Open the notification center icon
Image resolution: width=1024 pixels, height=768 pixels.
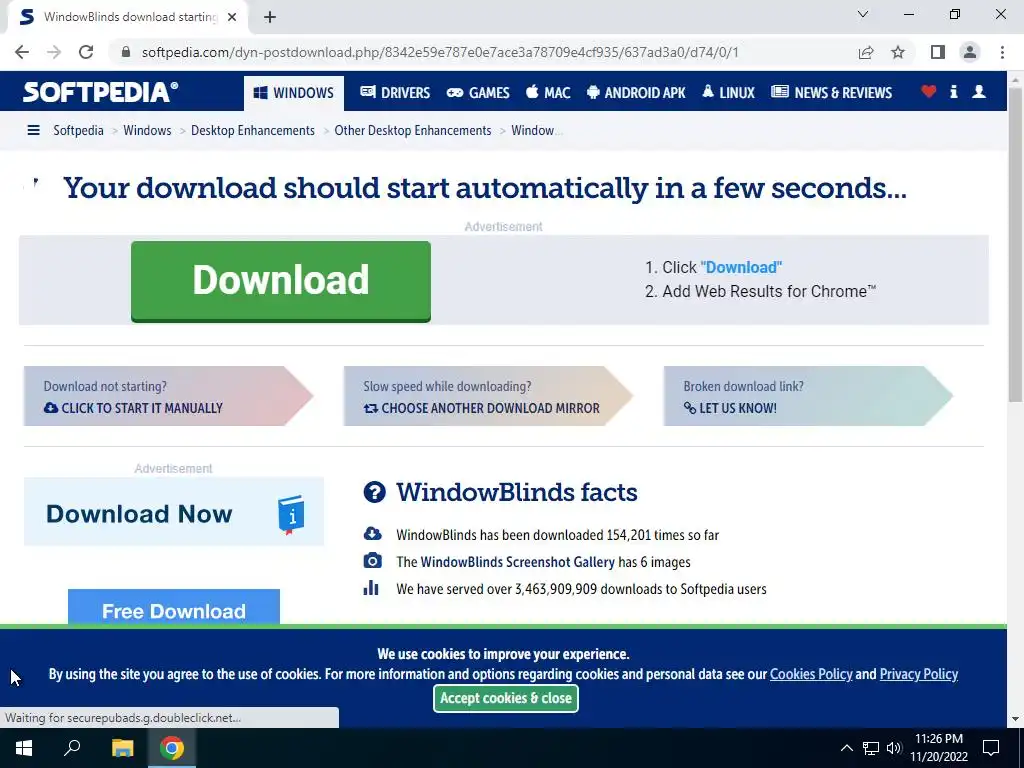click(x=991, y=748)
